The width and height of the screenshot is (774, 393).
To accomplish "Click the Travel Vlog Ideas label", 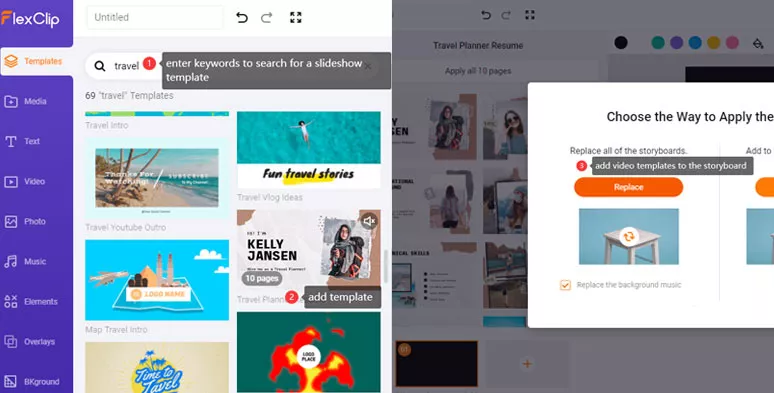I will point(270,197).
